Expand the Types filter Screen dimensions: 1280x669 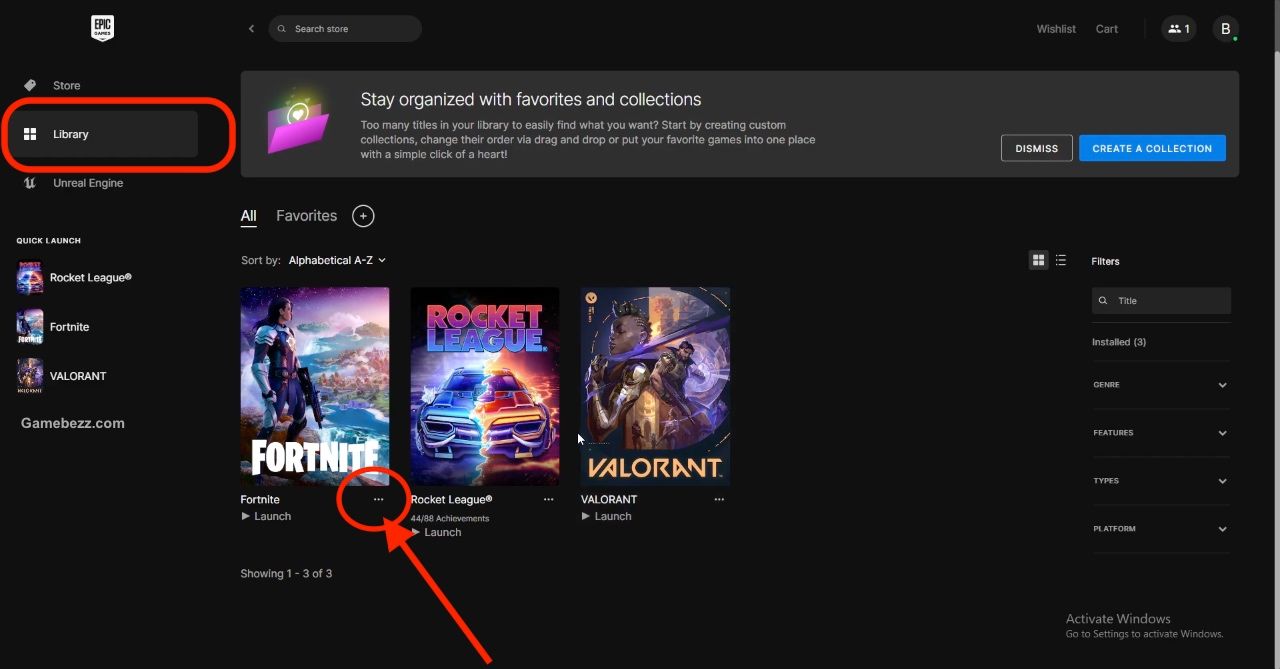pos(1161,481)
